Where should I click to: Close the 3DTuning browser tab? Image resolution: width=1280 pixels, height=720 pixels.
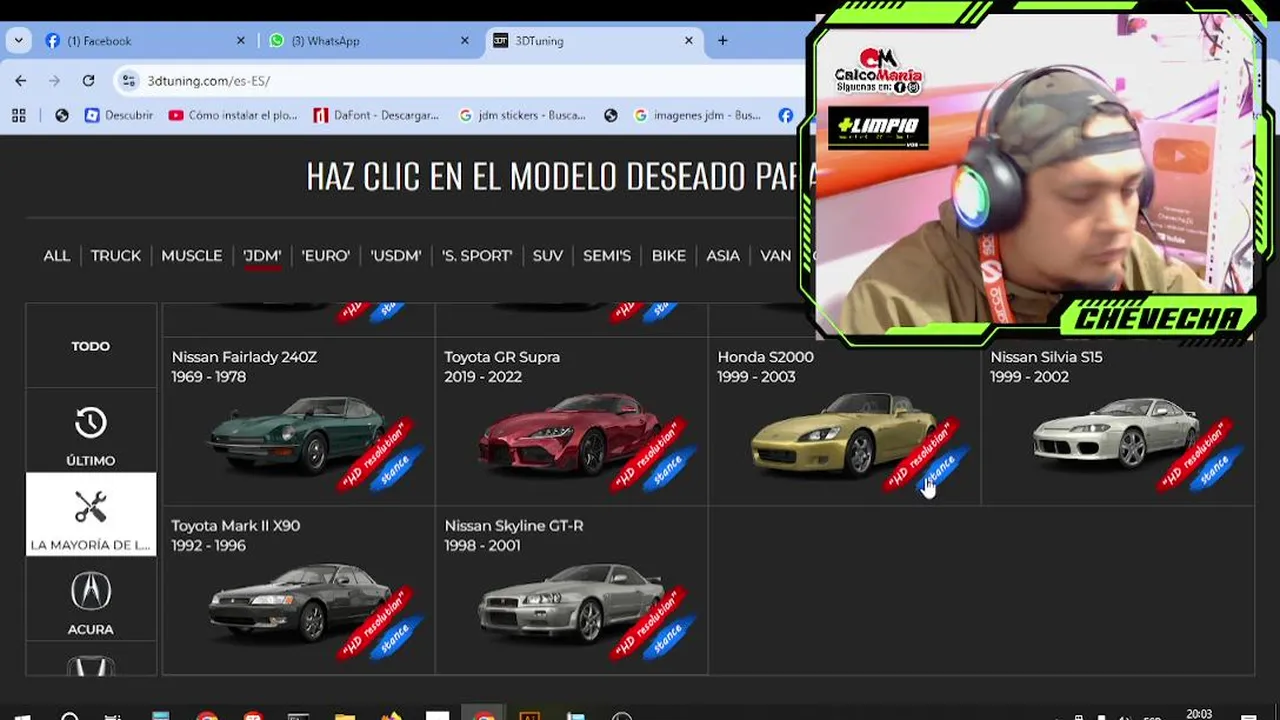tap(688, 41)
